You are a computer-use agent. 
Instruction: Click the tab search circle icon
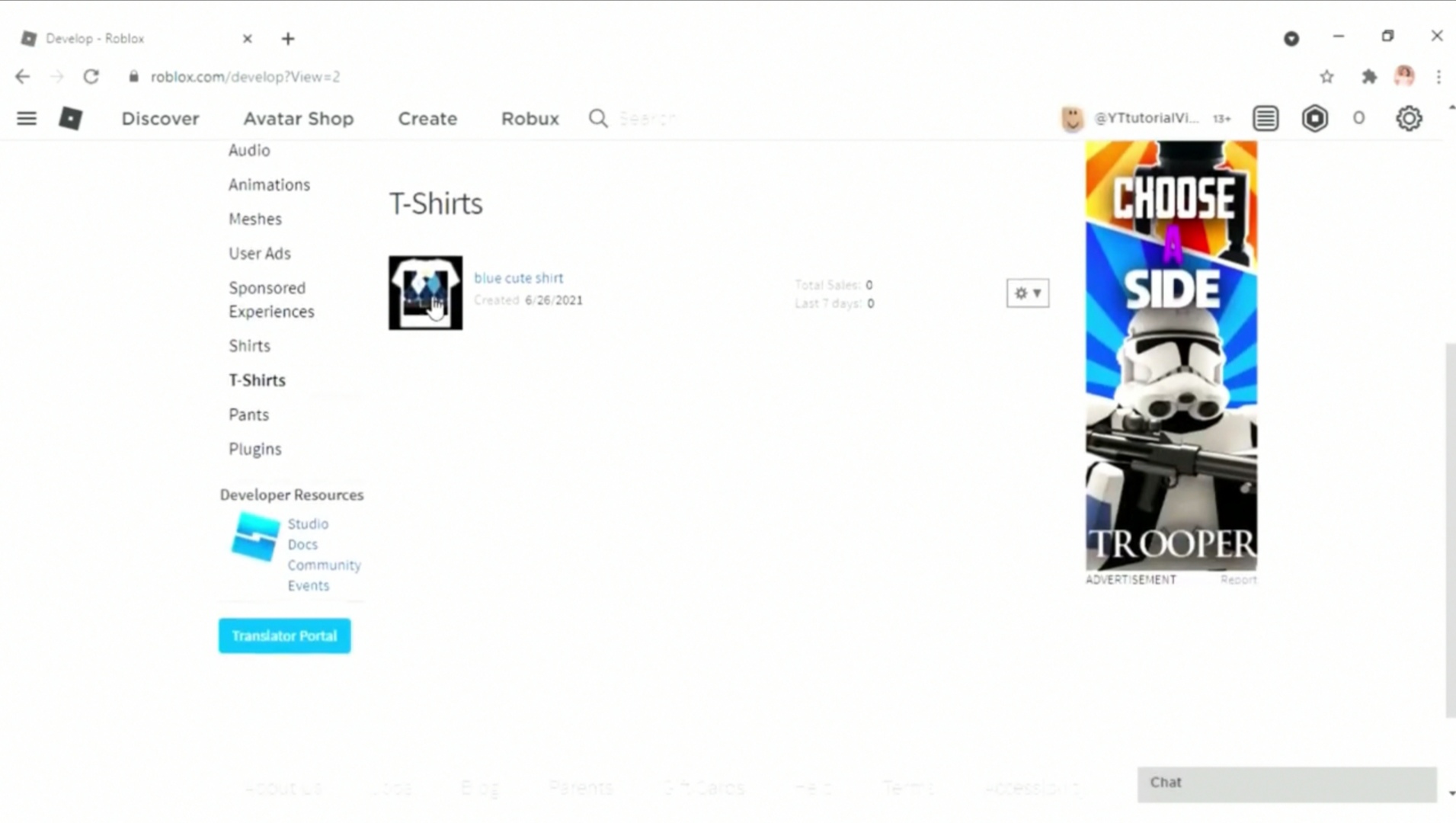pyautogui.click(x=1291, y=38)
